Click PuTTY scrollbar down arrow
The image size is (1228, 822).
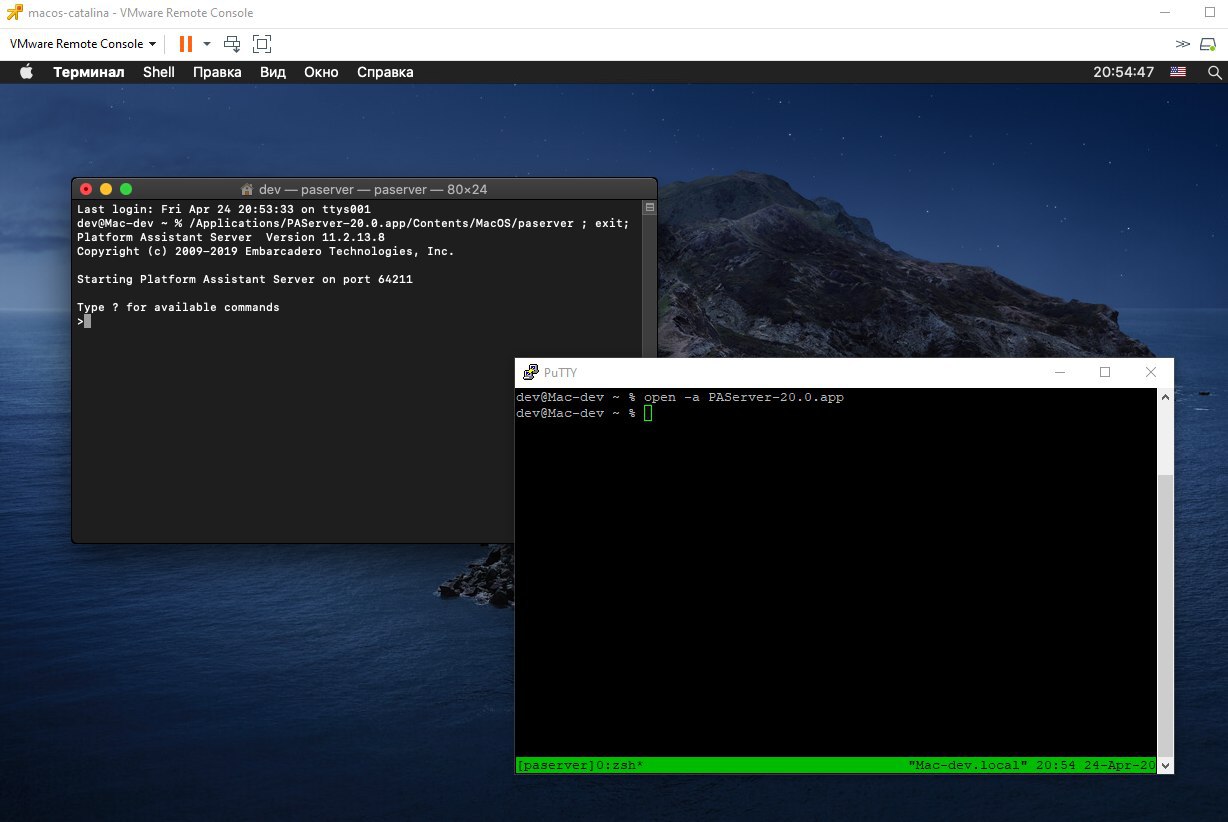click(1166, 765)
